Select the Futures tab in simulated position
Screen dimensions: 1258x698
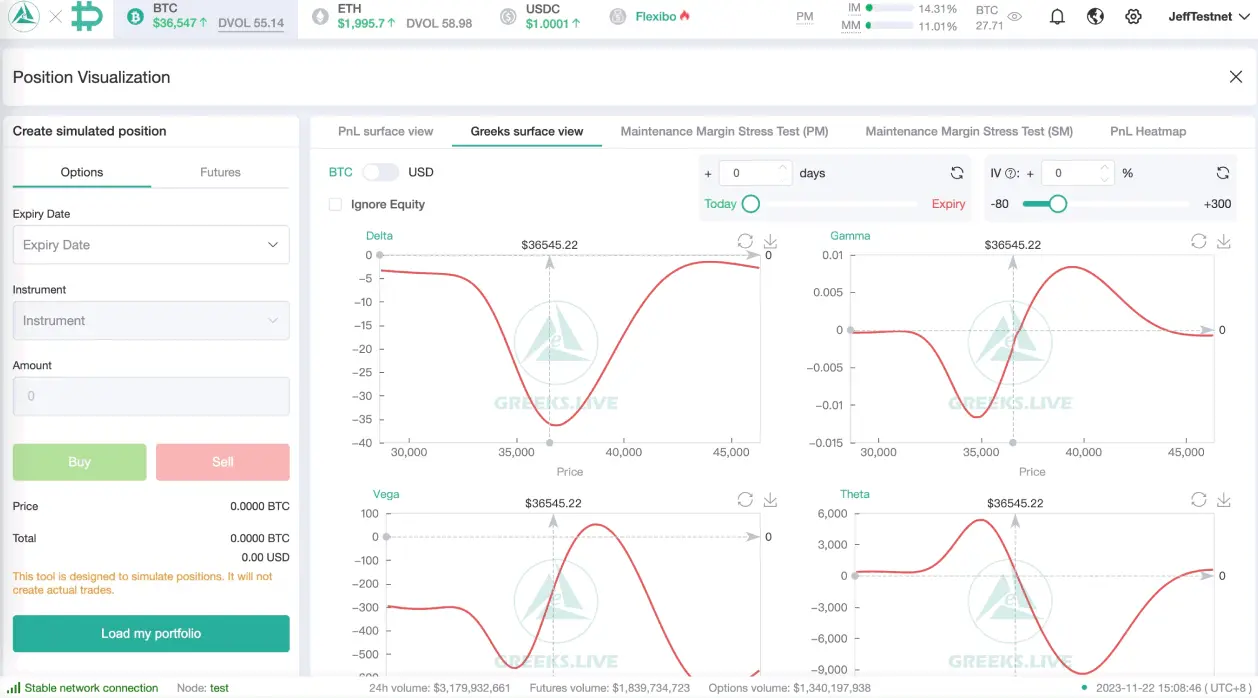click(x=220, y=171)
